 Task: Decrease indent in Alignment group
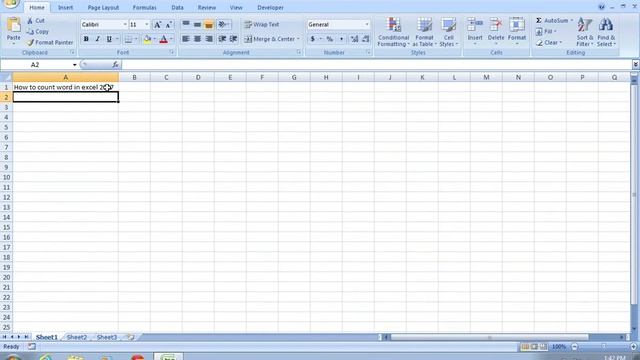pos(222,39)
